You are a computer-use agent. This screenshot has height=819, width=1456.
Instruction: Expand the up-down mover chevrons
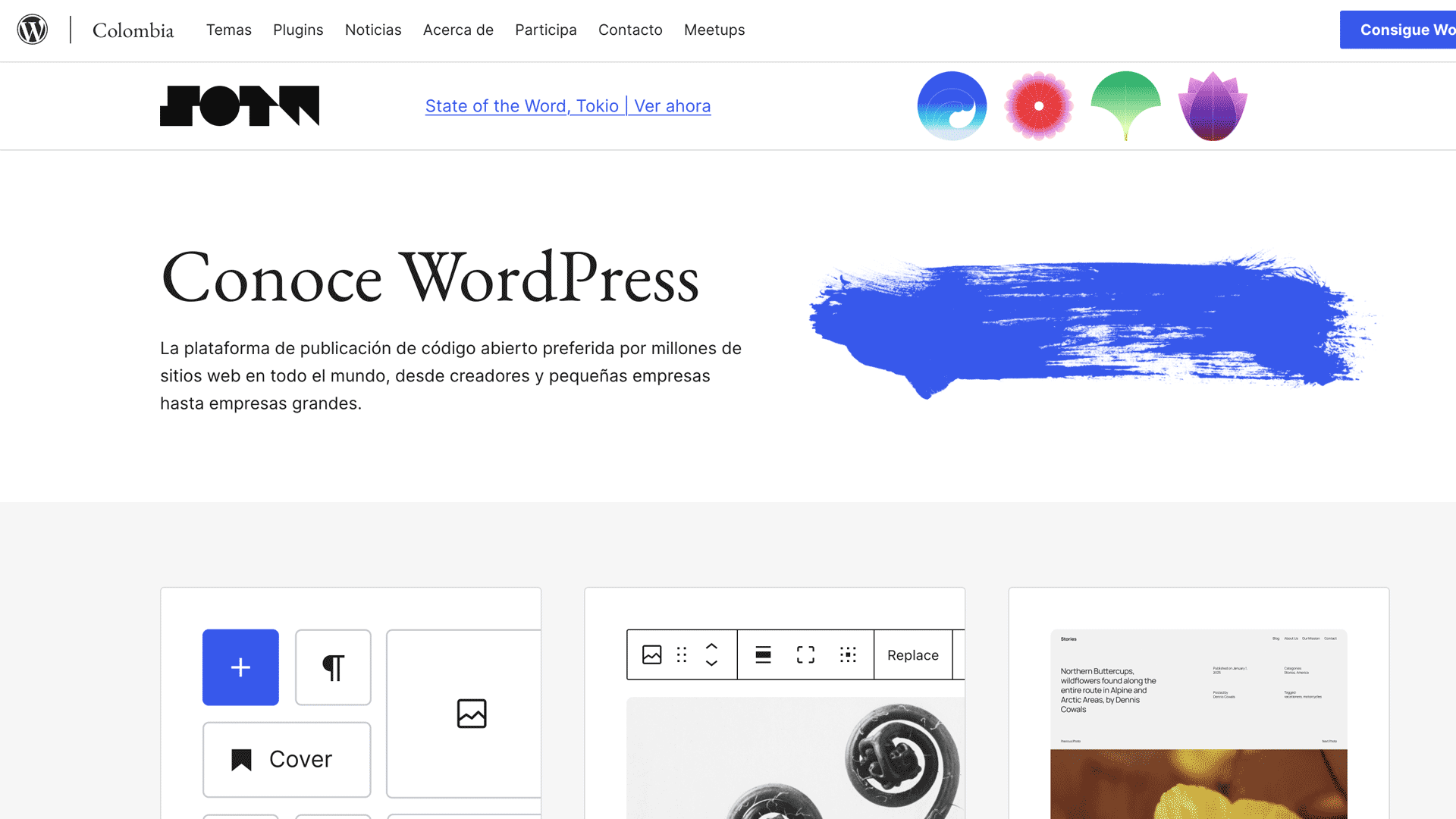coord(711,654)
